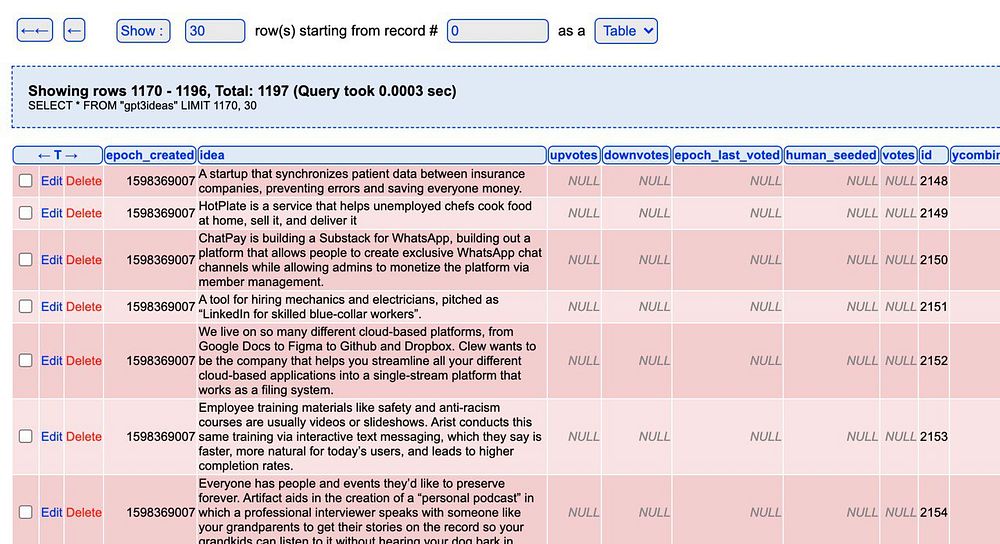Open the Table display mode dropdown
Image resolution: width=1000 pixels, height=544 pixels.
[x=626, y=31]
